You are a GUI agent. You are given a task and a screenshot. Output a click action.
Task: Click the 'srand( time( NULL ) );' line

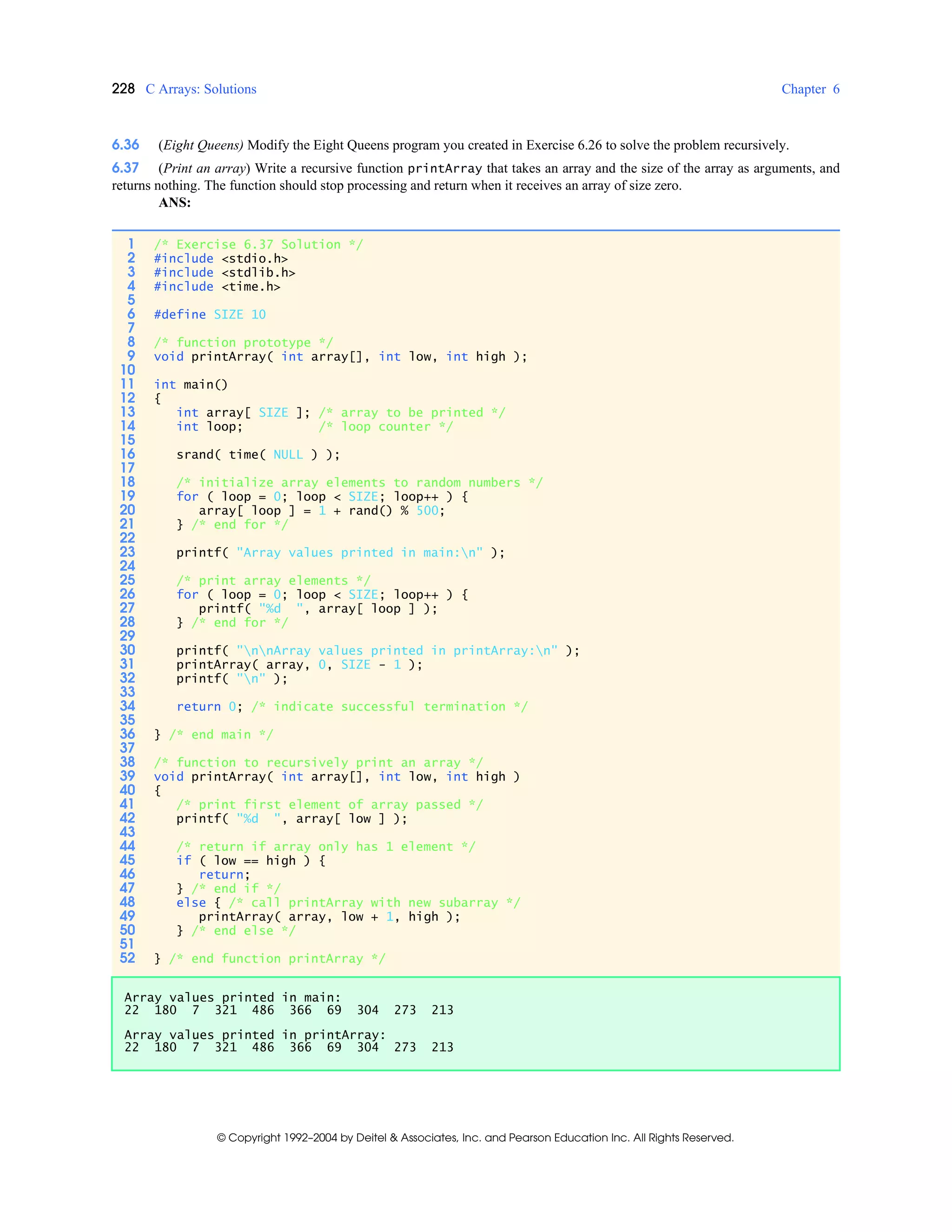tap(258, 455)
